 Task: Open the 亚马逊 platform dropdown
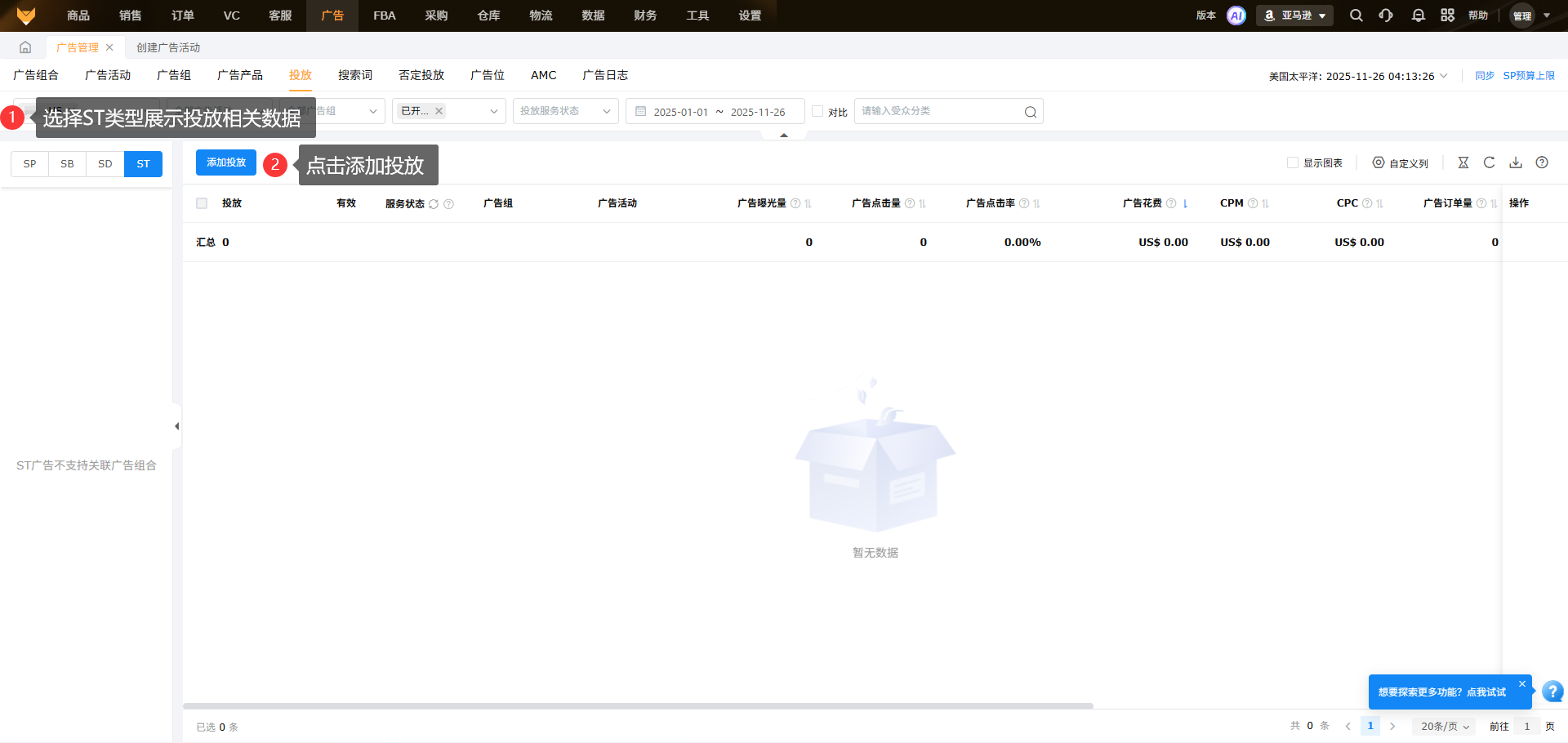[1294, 16]
